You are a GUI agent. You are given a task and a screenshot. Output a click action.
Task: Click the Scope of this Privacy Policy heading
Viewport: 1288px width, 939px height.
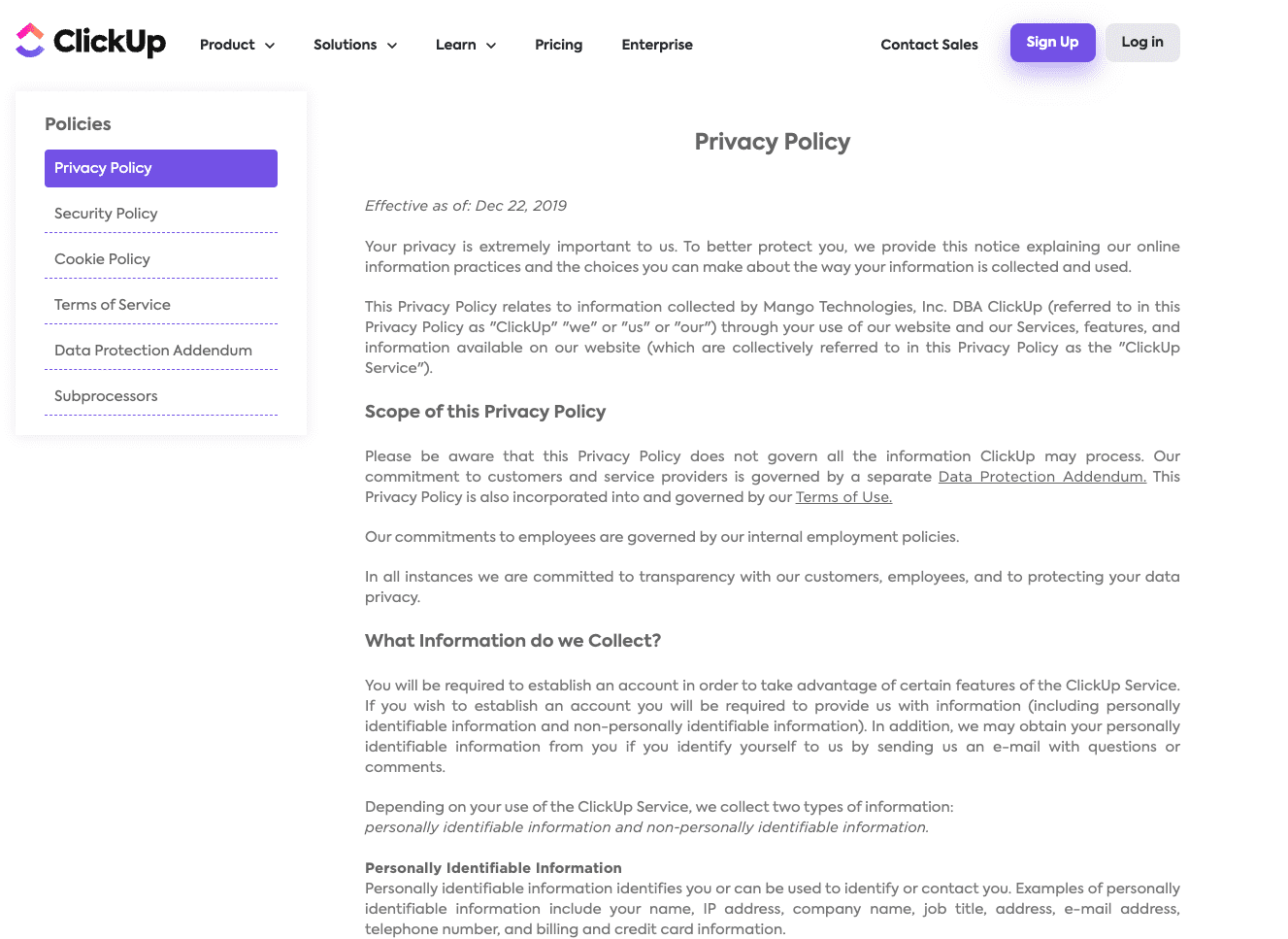click(x=485, y=412)
